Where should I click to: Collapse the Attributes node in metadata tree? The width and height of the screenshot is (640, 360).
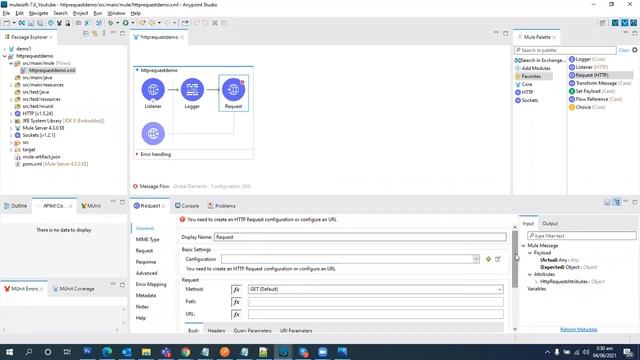coord(530,275)
